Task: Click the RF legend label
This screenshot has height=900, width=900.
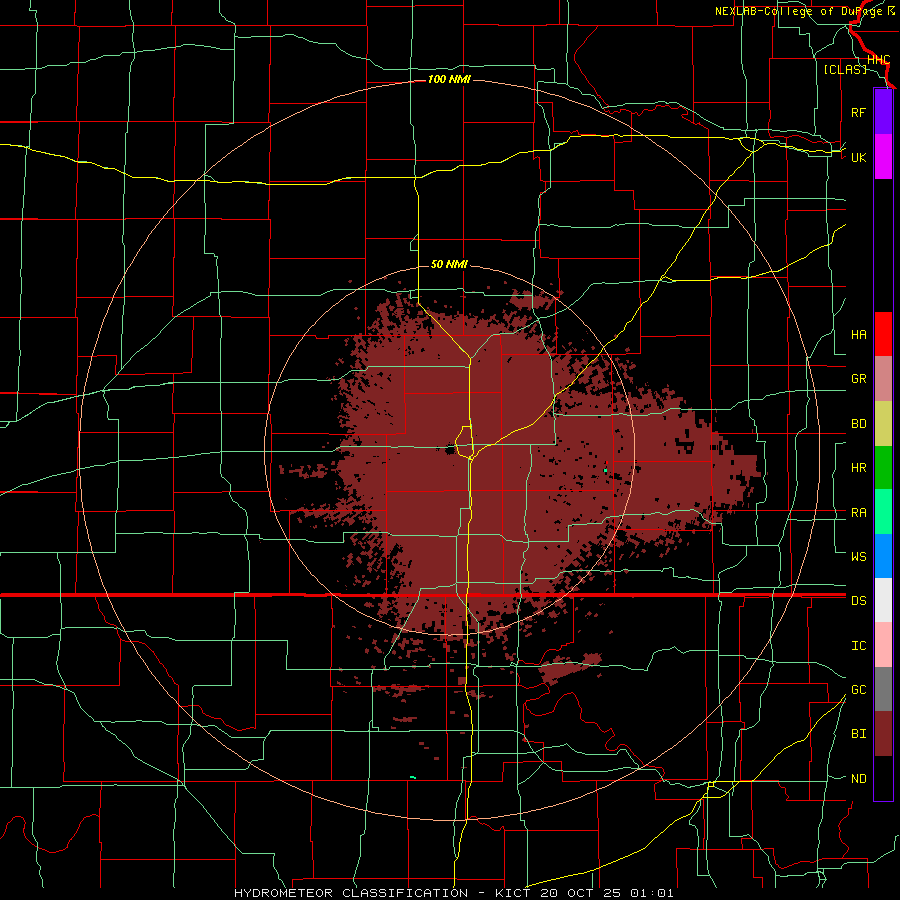Action: 858,112
